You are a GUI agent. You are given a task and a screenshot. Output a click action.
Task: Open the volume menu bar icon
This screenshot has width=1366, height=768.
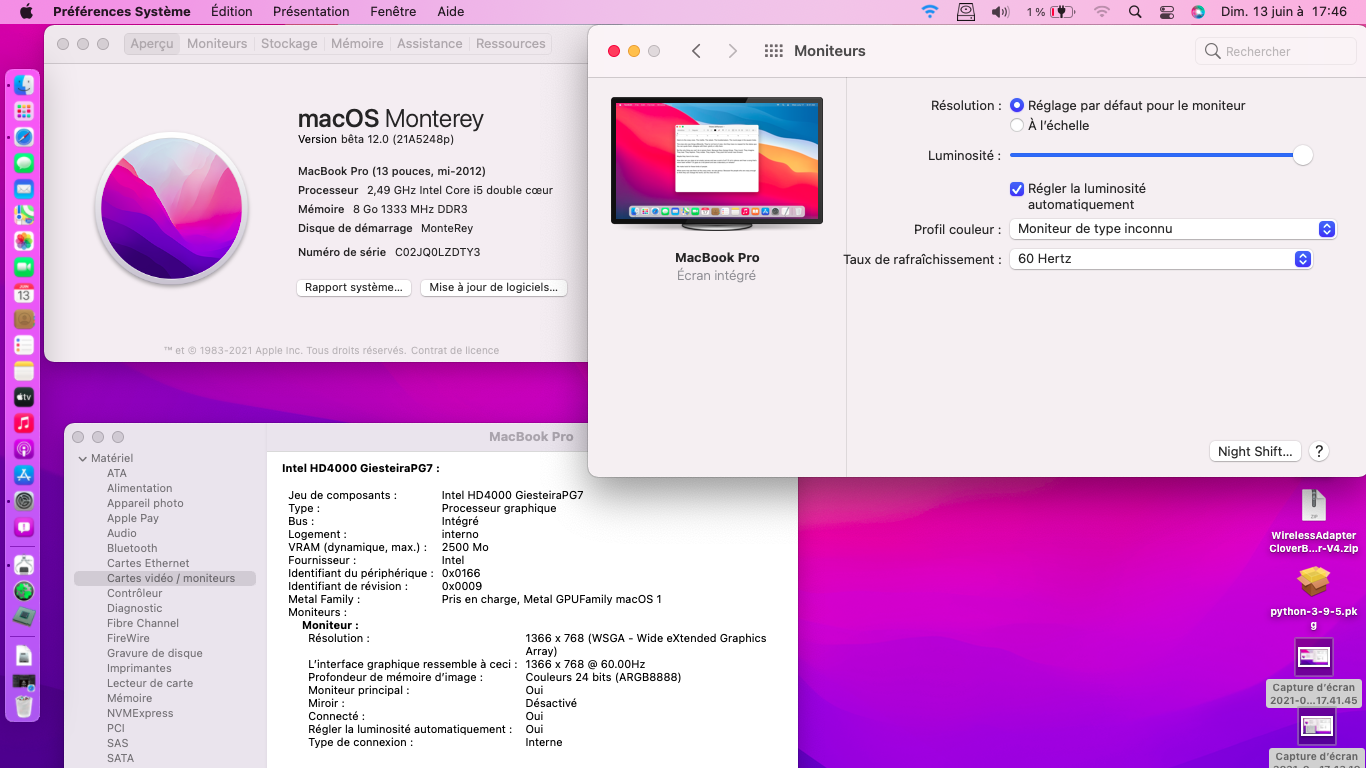(x=1000, y=12)
